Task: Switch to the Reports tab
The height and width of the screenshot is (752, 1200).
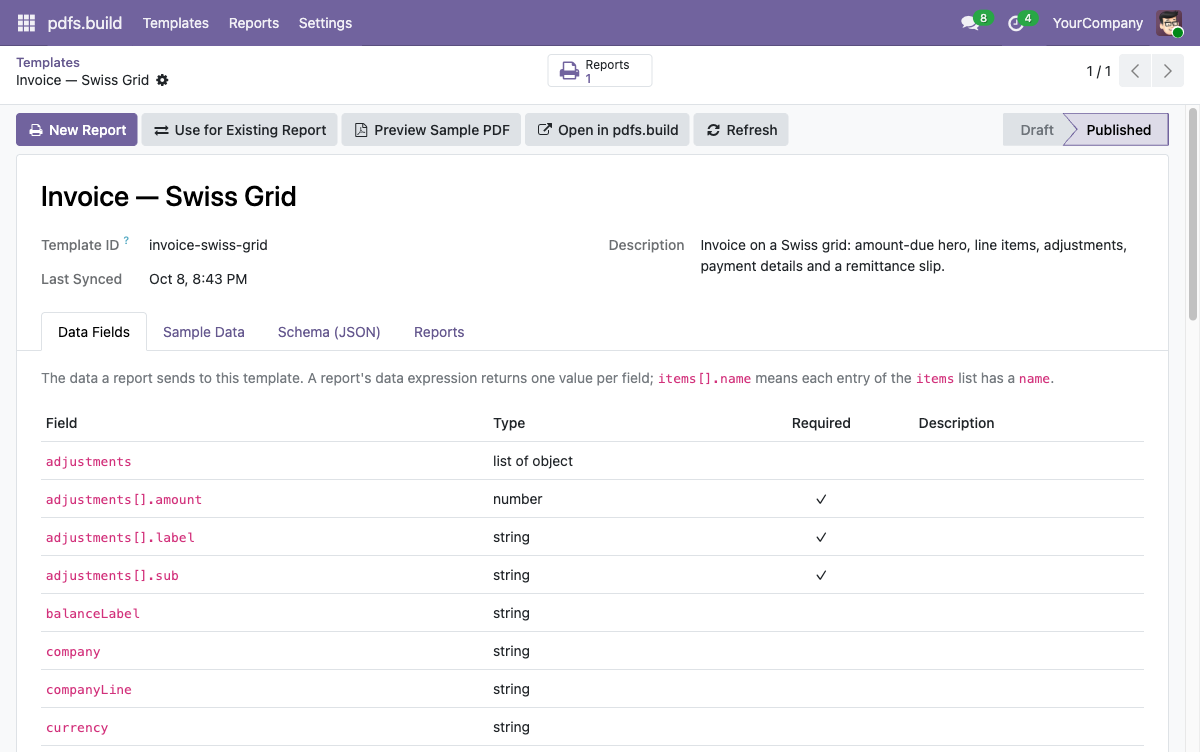Action: click(x=439, y=332)
